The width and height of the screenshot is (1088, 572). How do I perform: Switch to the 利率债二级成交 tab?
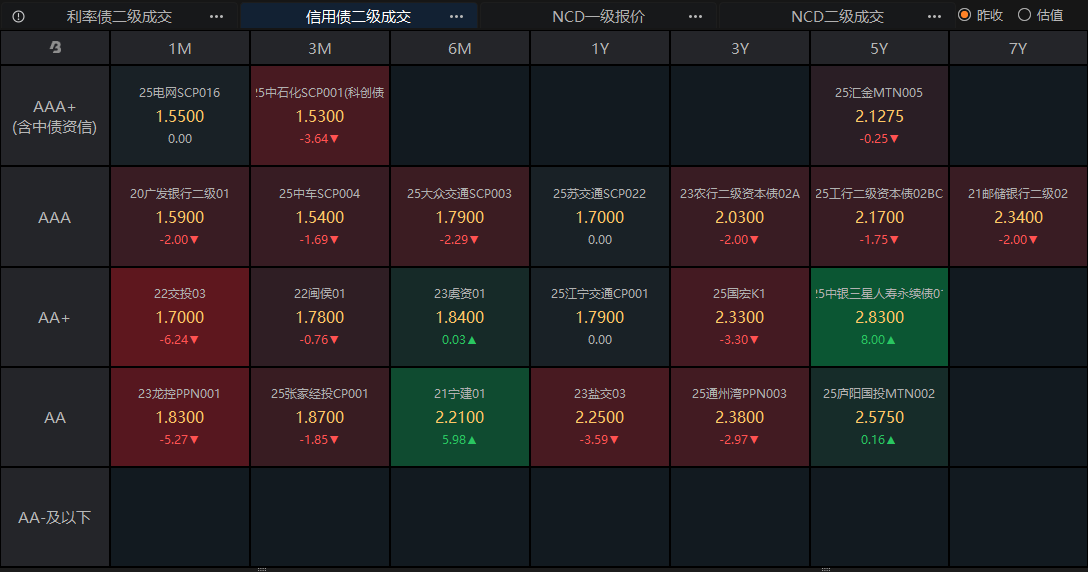pos(119,16)
